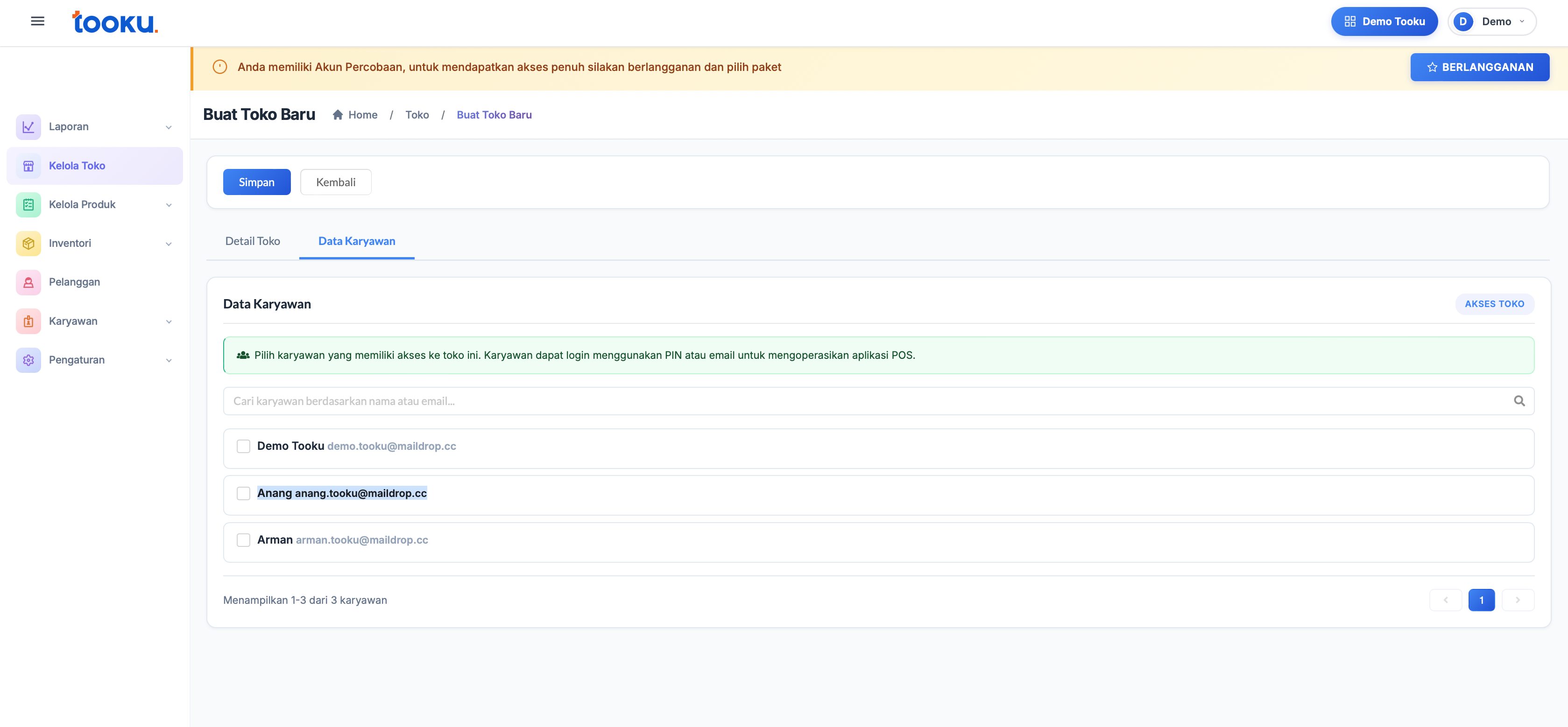The width and height of the screenshot is (1568, 727).
Task: Switch to the Detail Toko tab
Action: (x=253, y=242)
